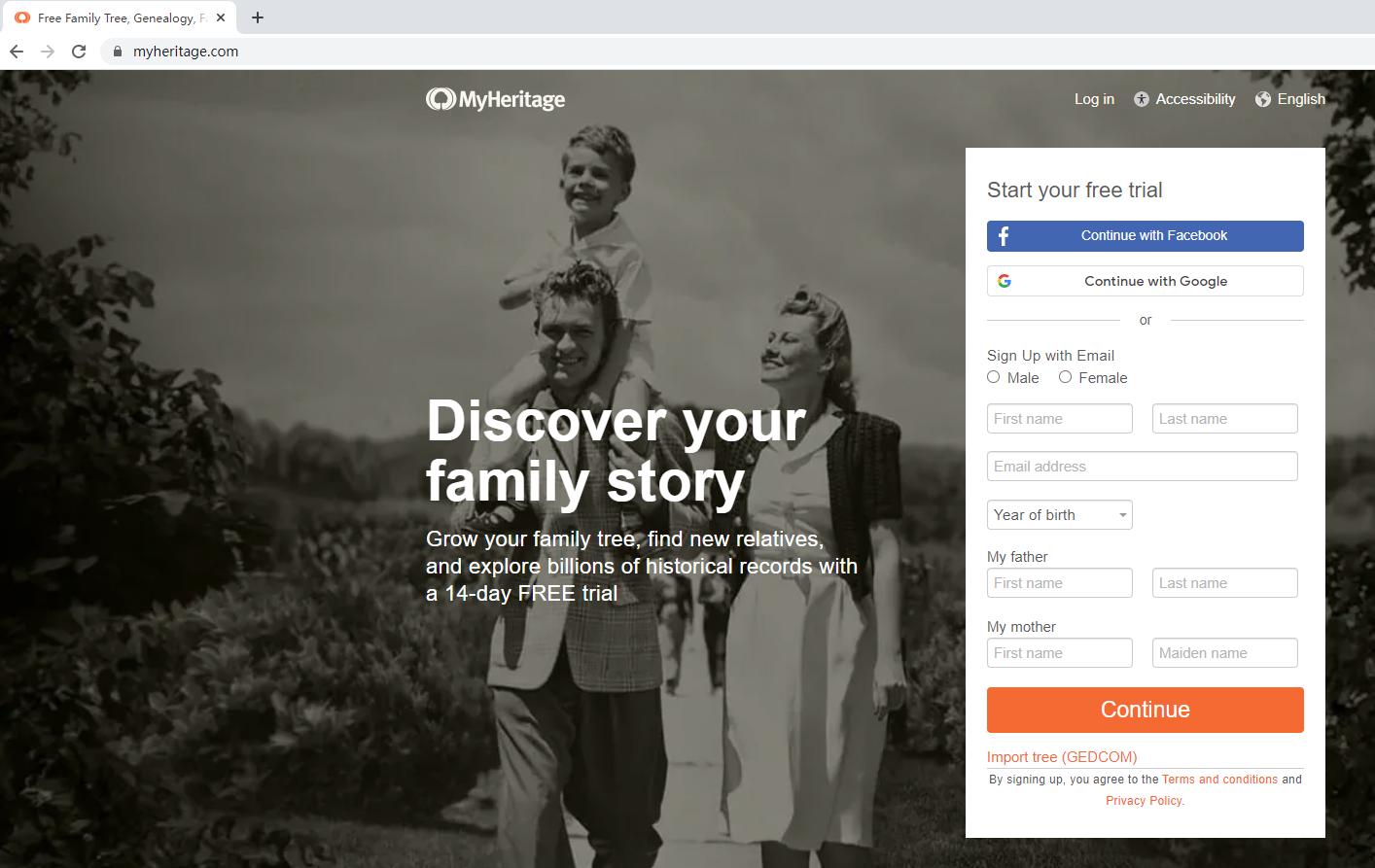The width and height of the screenshot is (1375, 868).
Task: Click the browser back arrow
Action: coord(17,52)
